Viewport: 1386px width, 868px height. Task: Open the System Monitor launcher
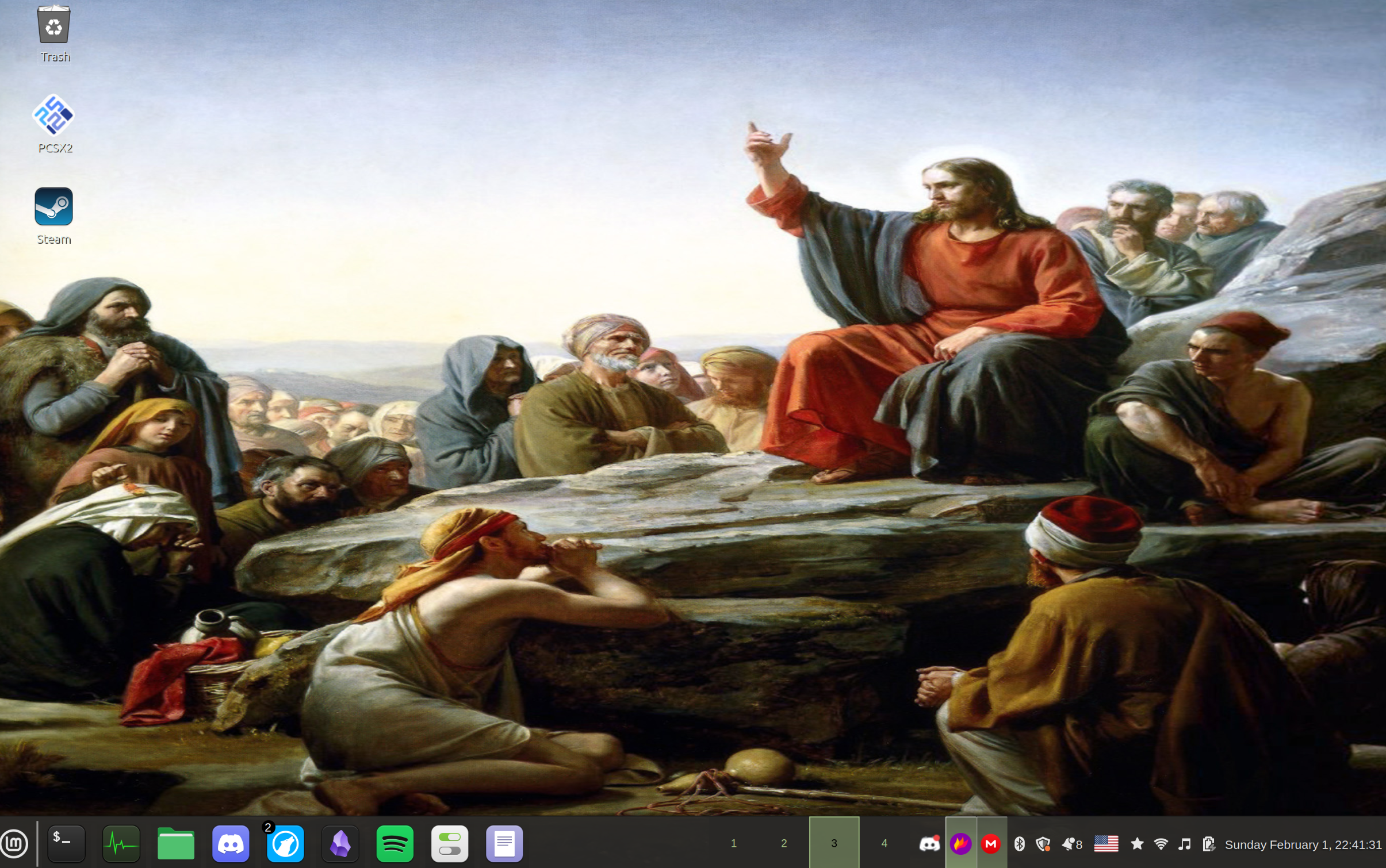pyautogui.click(x=121, y=844)
